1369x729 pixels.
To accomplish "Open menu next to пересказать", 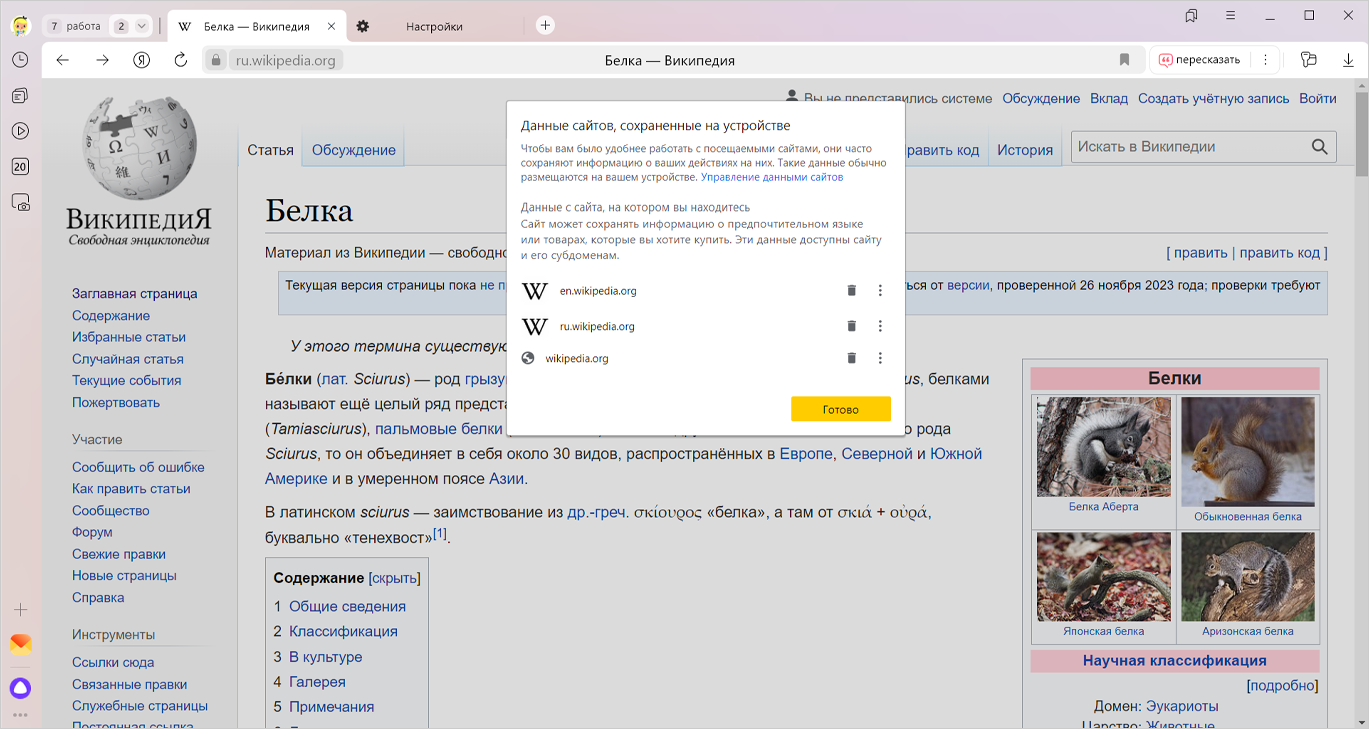I will 1266,60.
